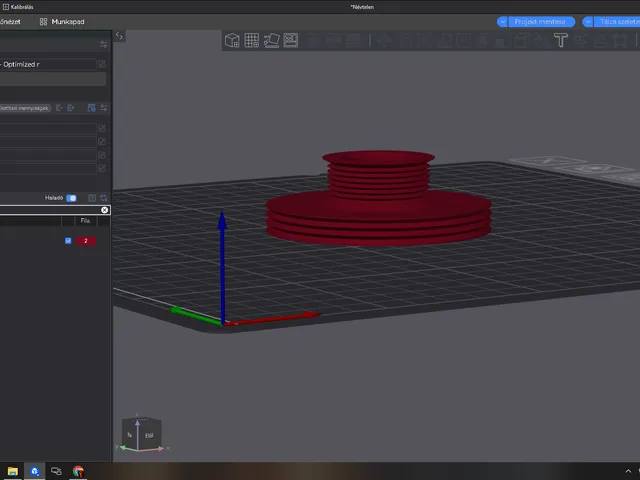This screenshot has width=640, height=480.
Task: Toggle the Haladó advanced mode switch
Action: pos(71,198)
